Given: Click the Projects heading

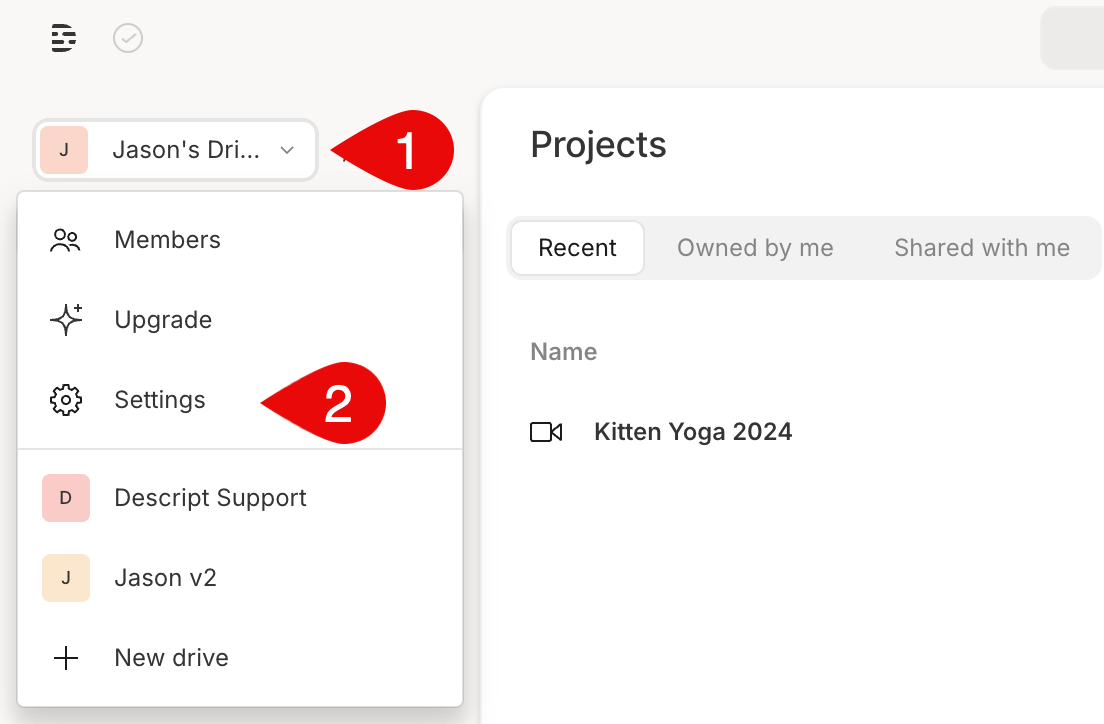Looking at the screenshot, I should 598,144.
